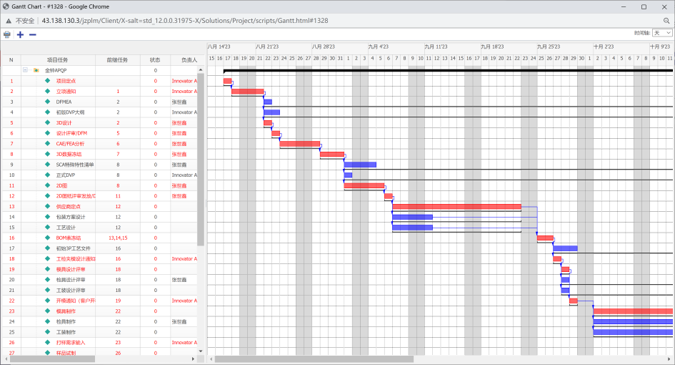The image size is (675, 365).
Task: Click the diamond icon beside BOM表冻结
Action: tap(47, 238)
